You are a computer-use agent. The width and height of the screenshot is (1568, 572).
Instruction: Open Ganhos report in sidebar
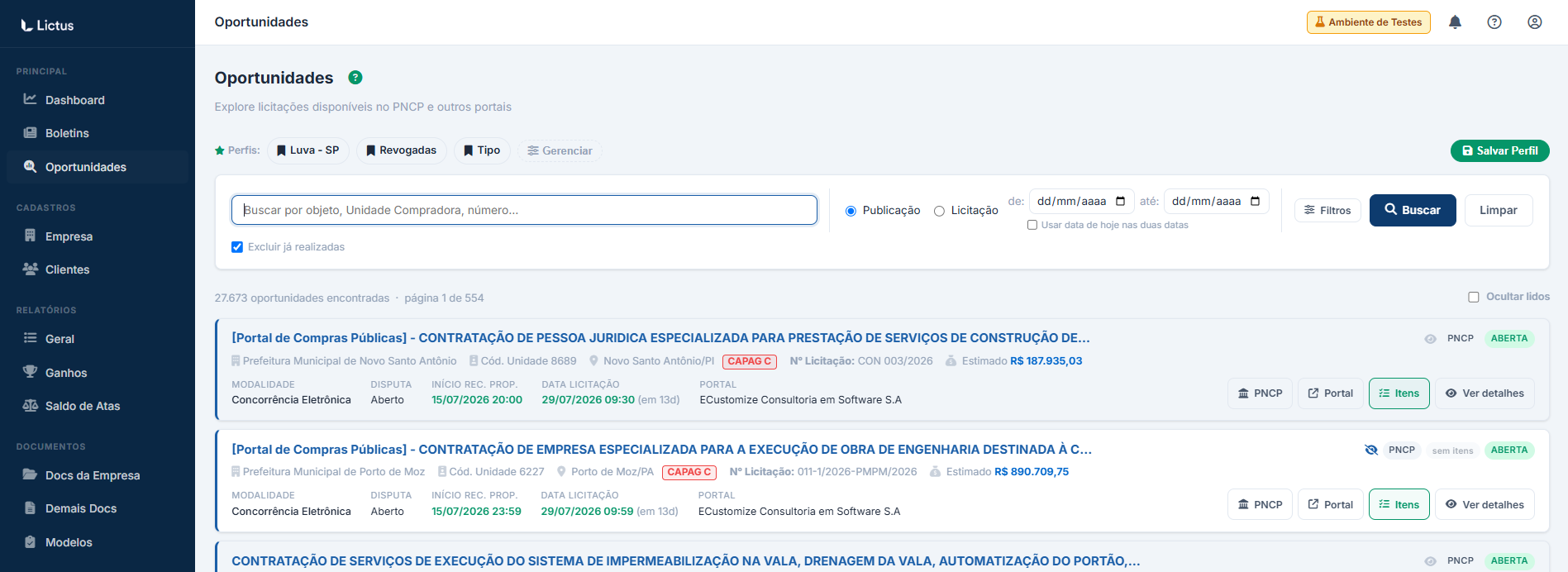pyautogui.click(x=98, y=373)
